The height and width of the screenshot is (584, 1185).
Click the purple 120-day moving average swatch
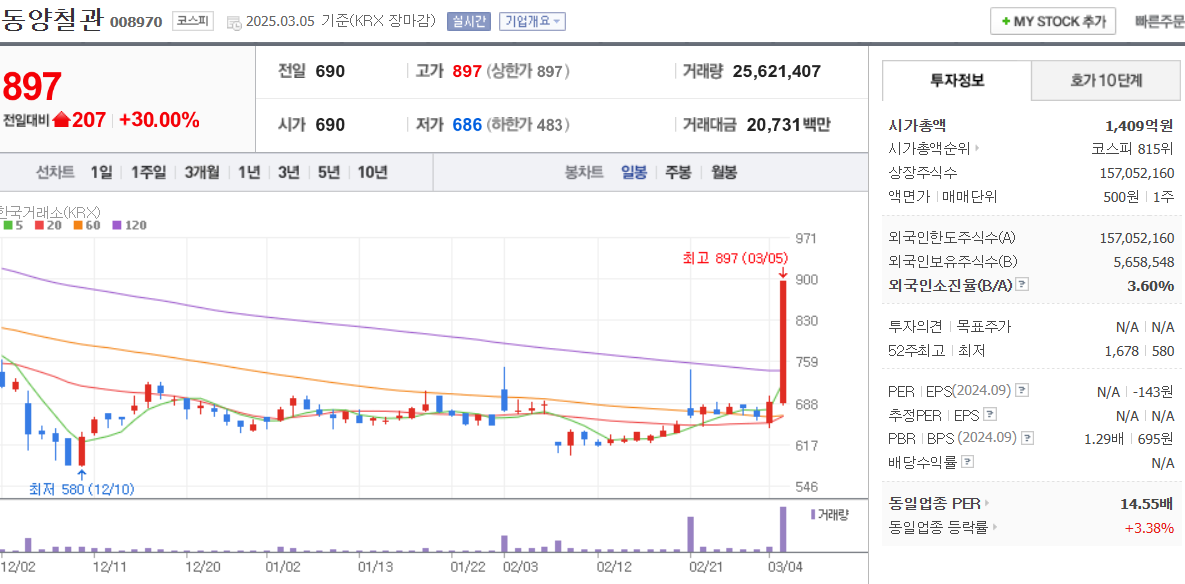tap(116, 225)
